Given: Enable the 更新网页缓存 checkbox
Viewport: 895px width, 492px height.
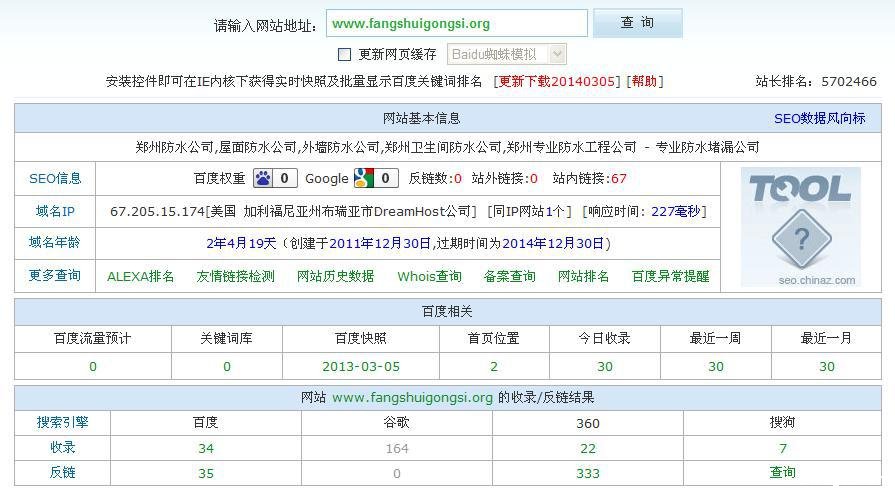Looking at the screenshot, I should pos(344,55).
